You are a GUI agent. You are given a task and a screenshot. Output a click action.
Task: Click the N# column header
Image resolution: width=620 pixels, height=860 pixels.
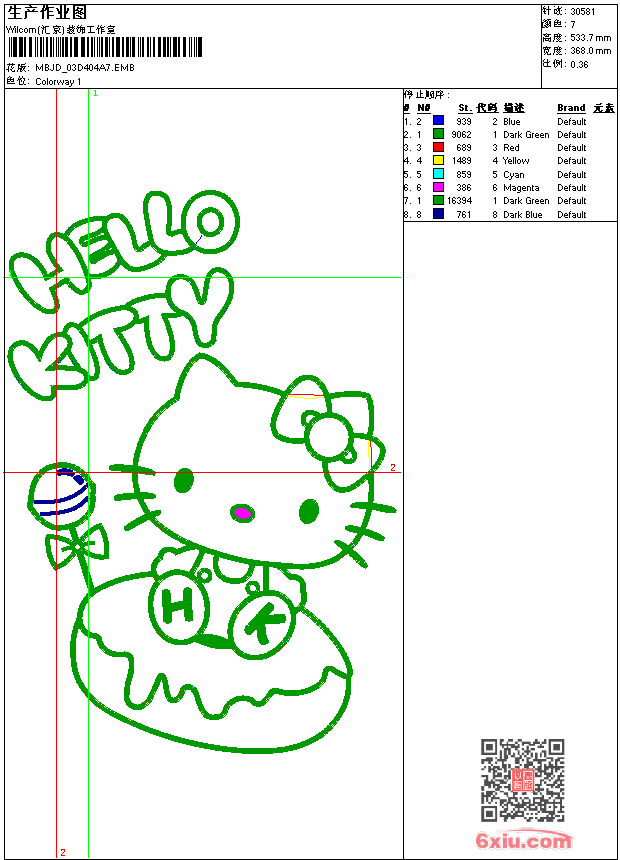tap(424, 108)
